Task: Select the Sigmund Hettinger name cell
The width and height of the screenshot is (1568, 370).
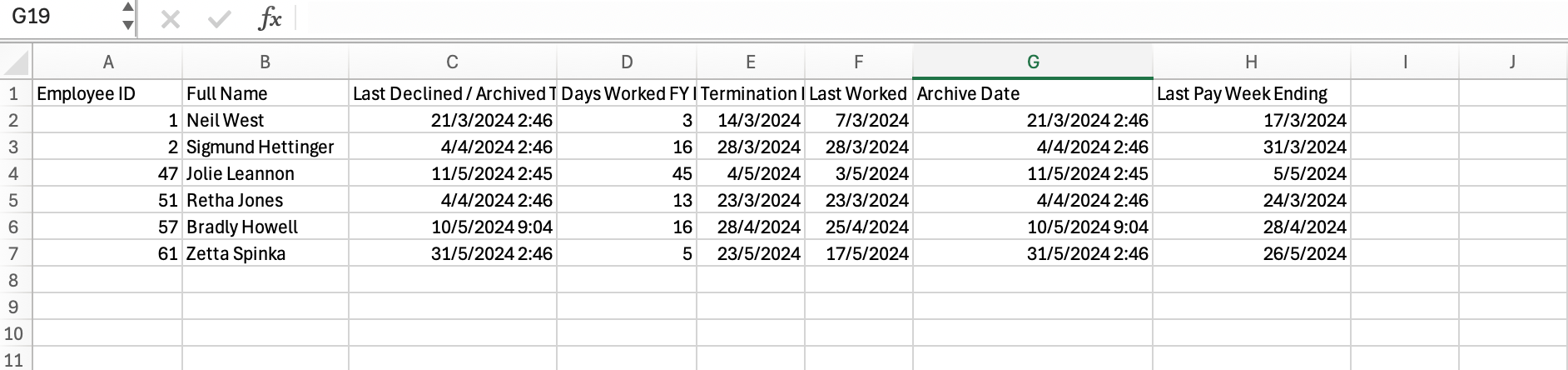Action: (265, 147)
